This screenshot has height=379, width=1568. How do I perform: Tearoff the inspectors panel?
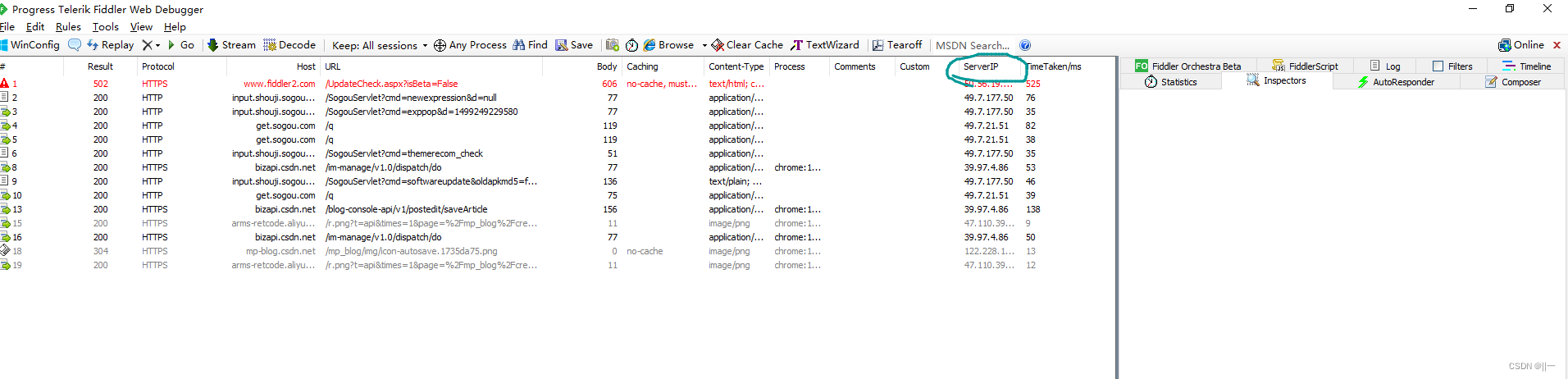point(897,45)
